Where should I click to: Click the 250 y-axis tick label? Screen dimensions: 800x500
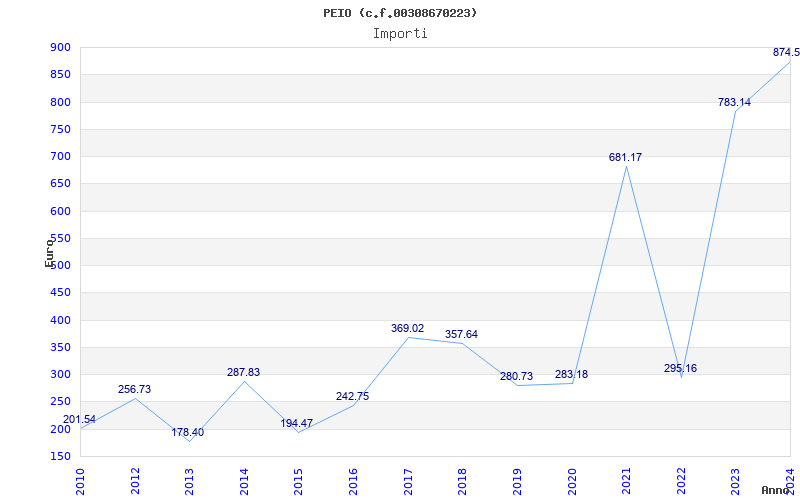click(60, 402)
